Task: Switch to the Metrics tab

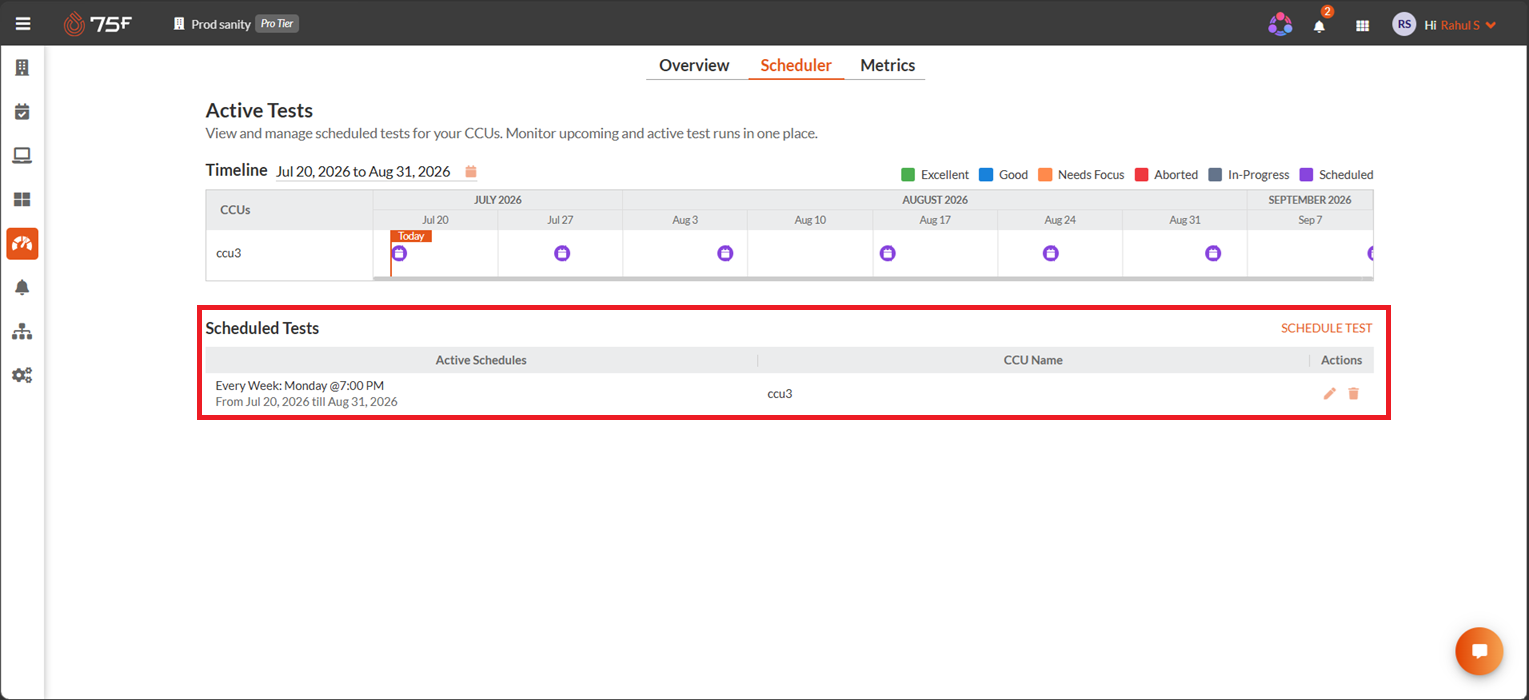Action: (888, 65)
